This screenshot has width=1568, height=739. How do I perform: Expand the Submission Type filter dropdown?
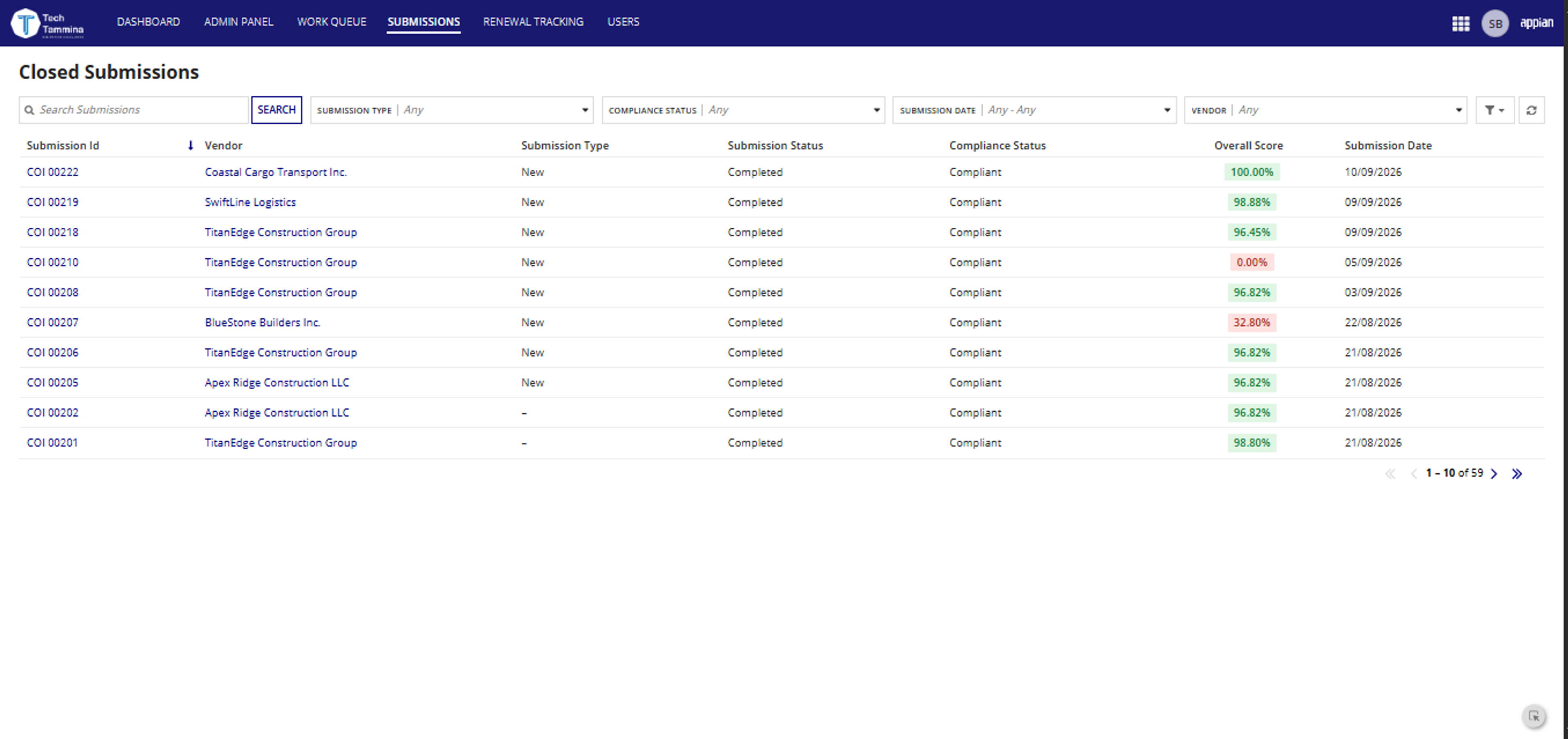click(452, 110)
